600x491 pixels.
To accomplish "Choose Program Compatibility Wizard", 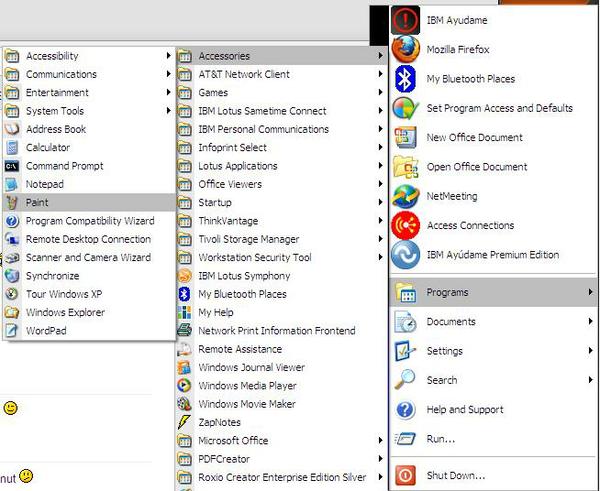I will (89, 221).
